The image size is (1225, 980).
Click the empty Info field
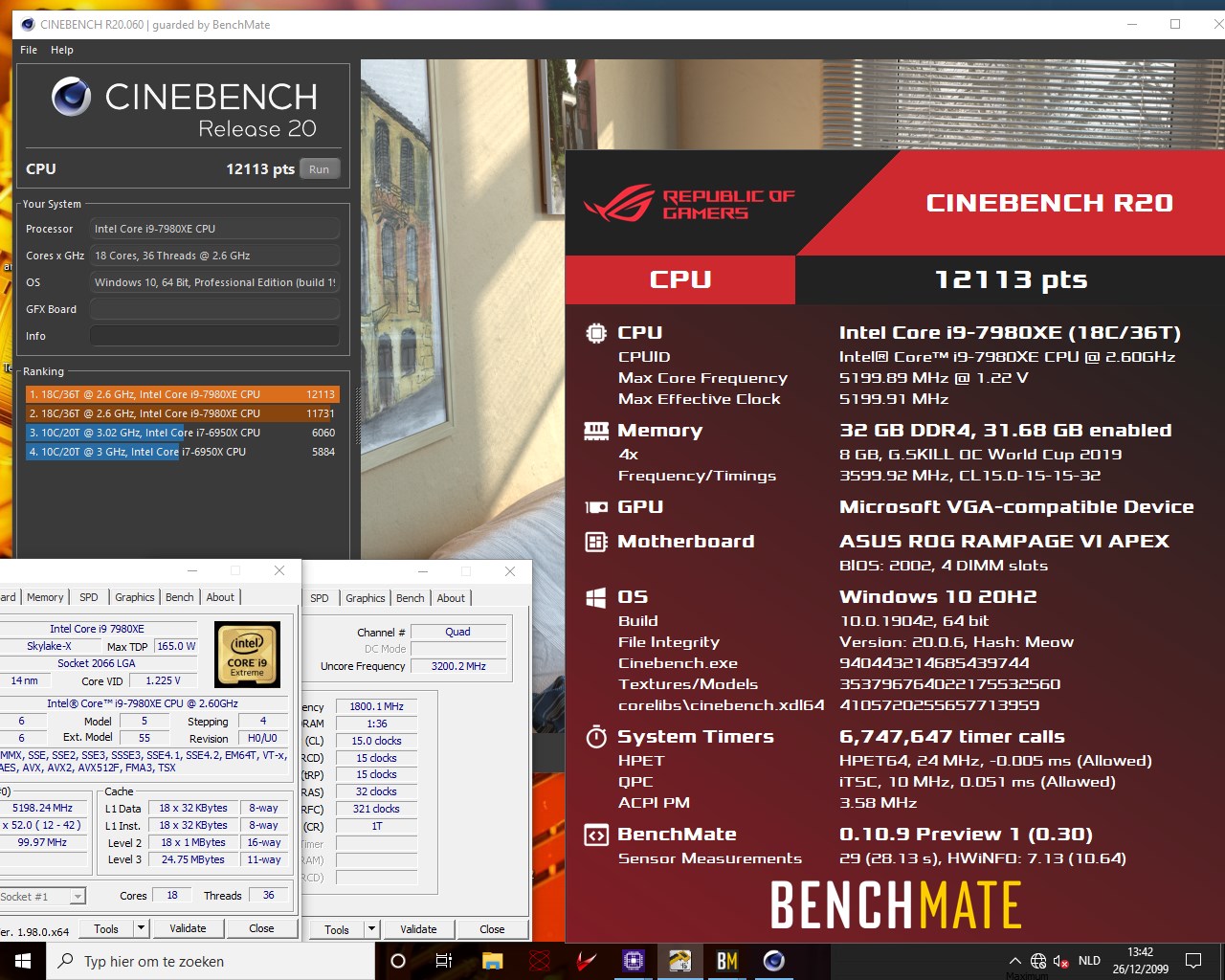215,336
